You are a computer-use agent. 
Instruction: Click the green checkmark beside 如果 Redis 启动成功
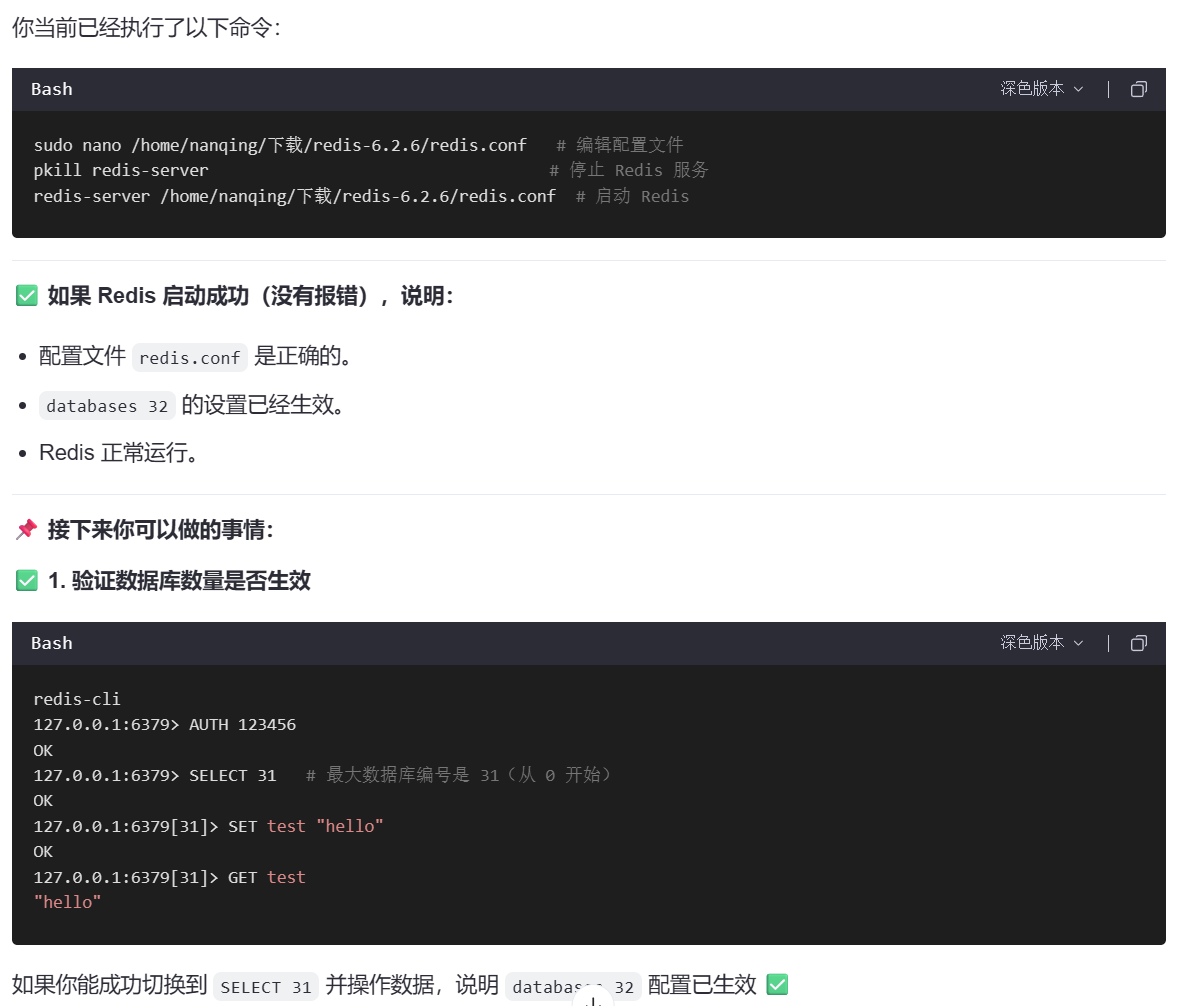click(27, 296)
